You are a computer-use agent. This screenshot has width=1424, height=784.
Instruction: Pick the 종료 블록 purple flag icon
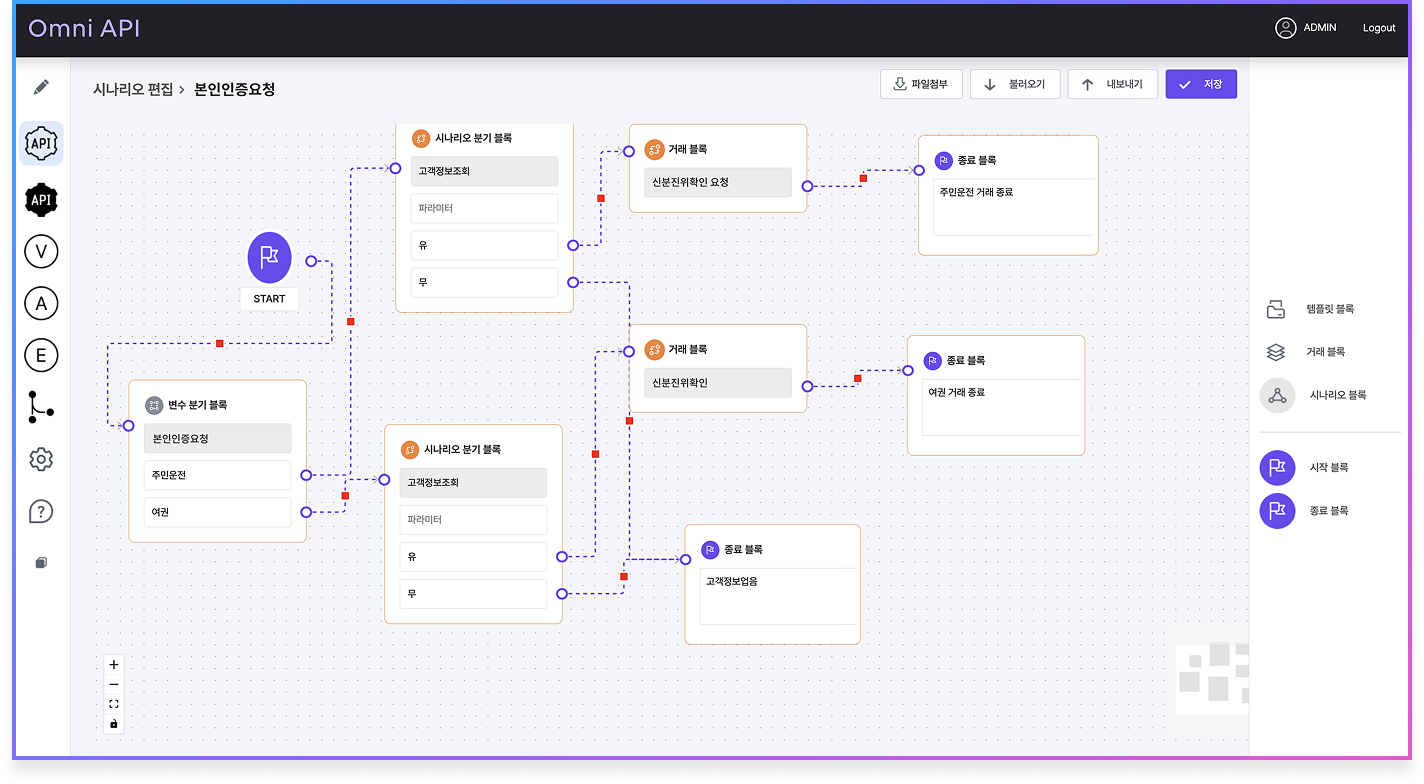[x=1277, y=510]
